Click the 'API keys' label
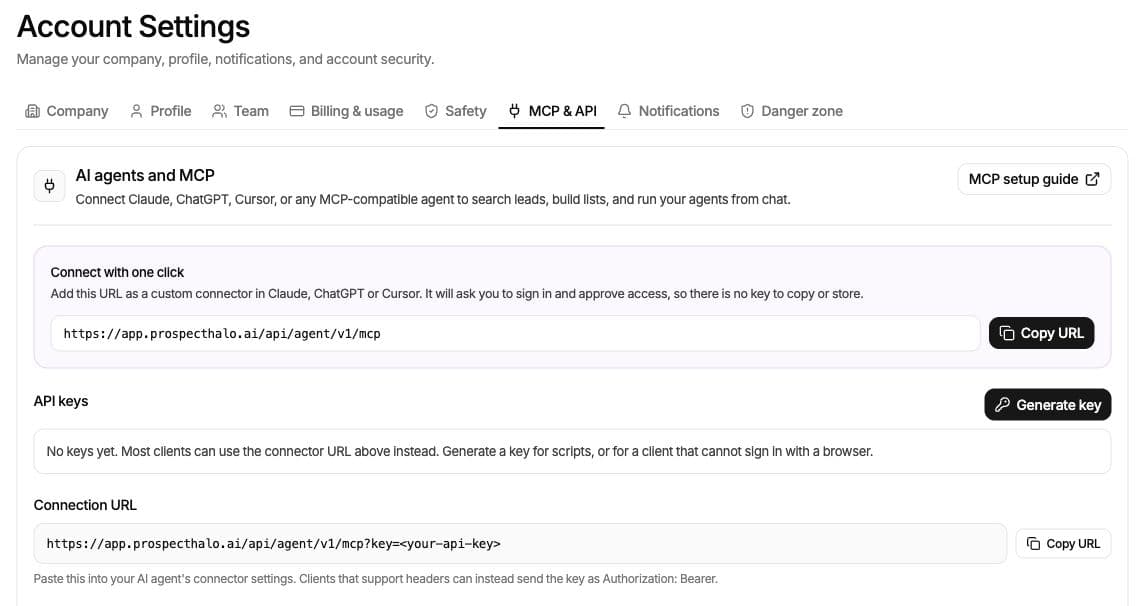Screen dimensions: 1140x606 click(61, 401)
